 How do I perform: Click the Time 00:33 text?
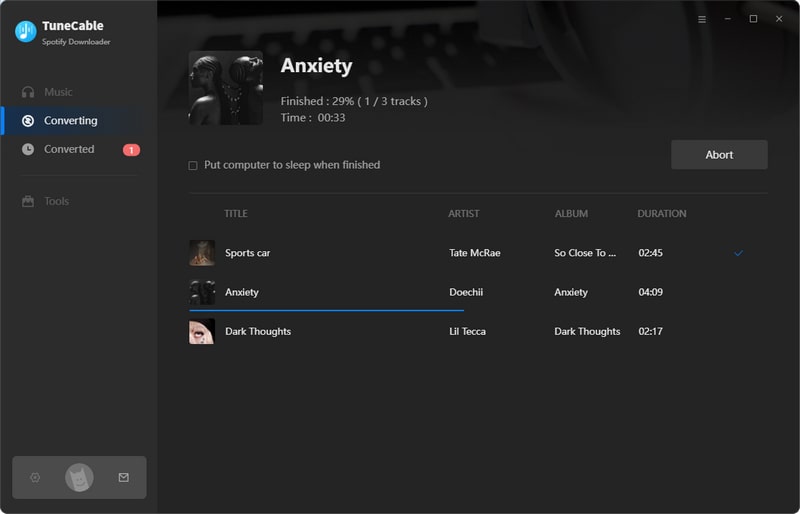point(313,117)
